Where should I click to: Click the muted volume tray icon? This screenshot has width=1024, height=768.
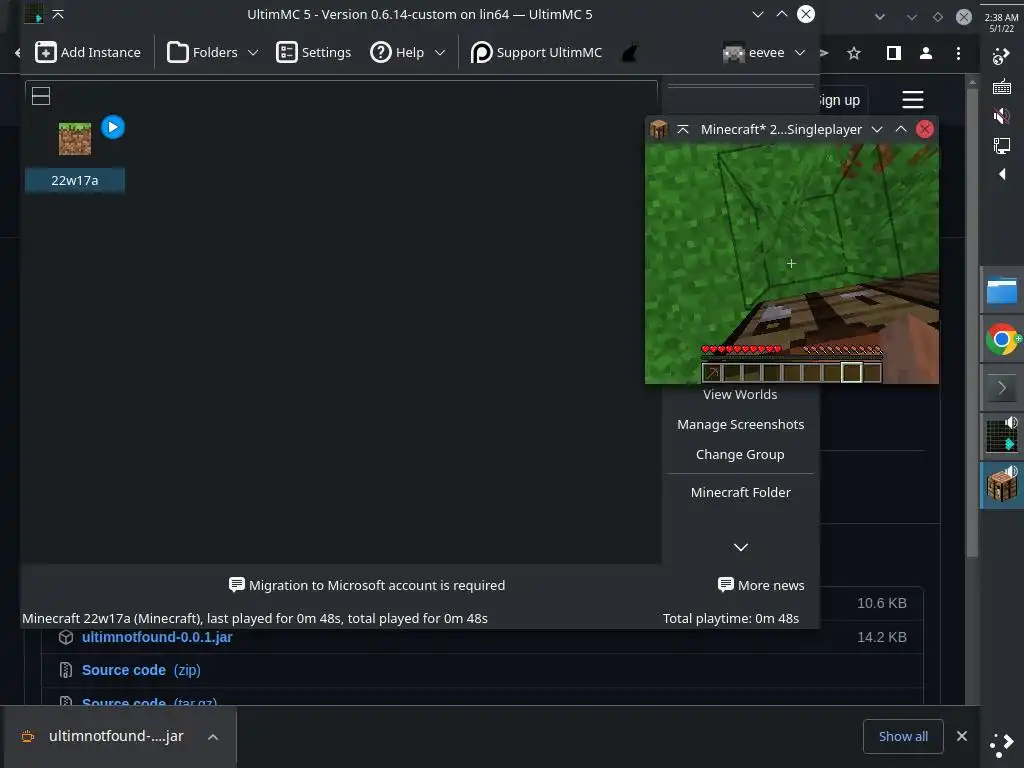pyautogui.click(x=1002, y=116)
